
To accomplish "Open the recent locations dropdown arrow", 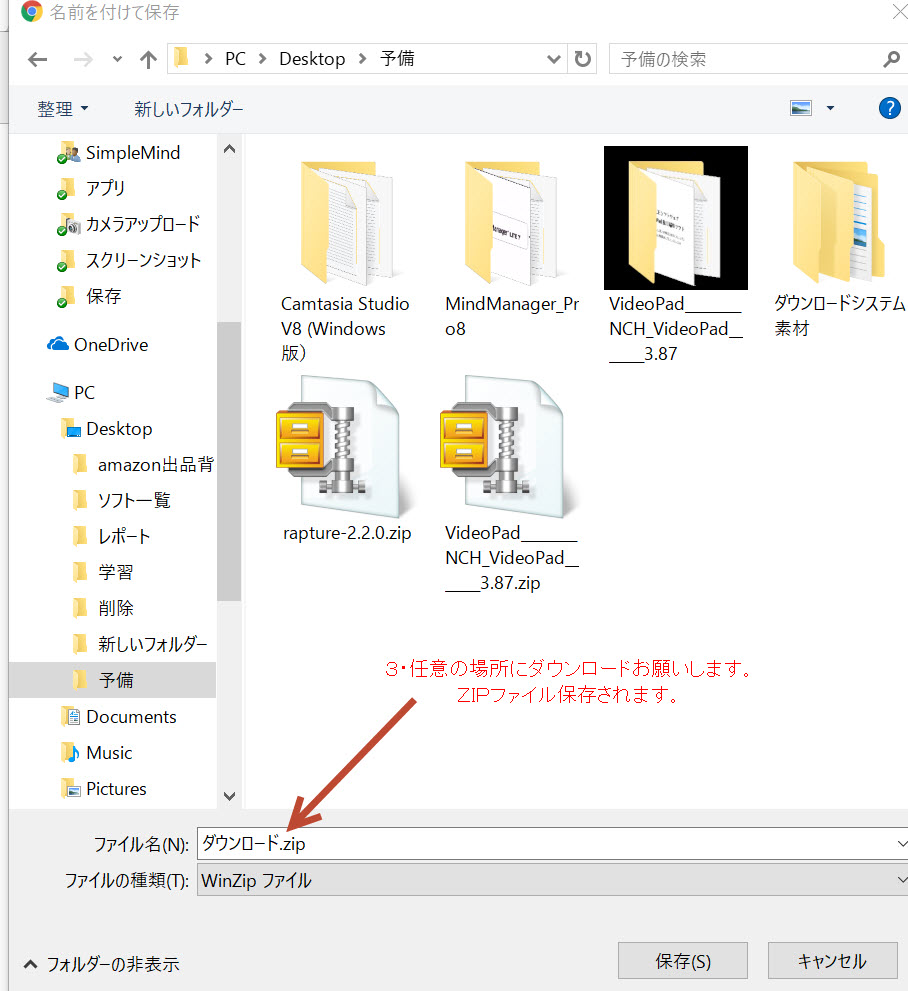I will coord(117,59).
